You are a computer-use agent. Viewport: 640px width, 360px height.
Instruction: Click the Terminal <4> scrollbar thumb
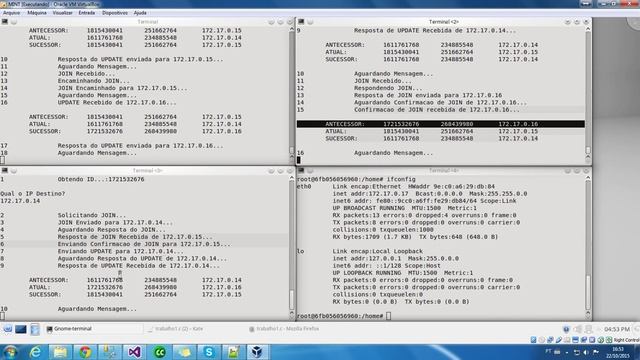[588, 292]
